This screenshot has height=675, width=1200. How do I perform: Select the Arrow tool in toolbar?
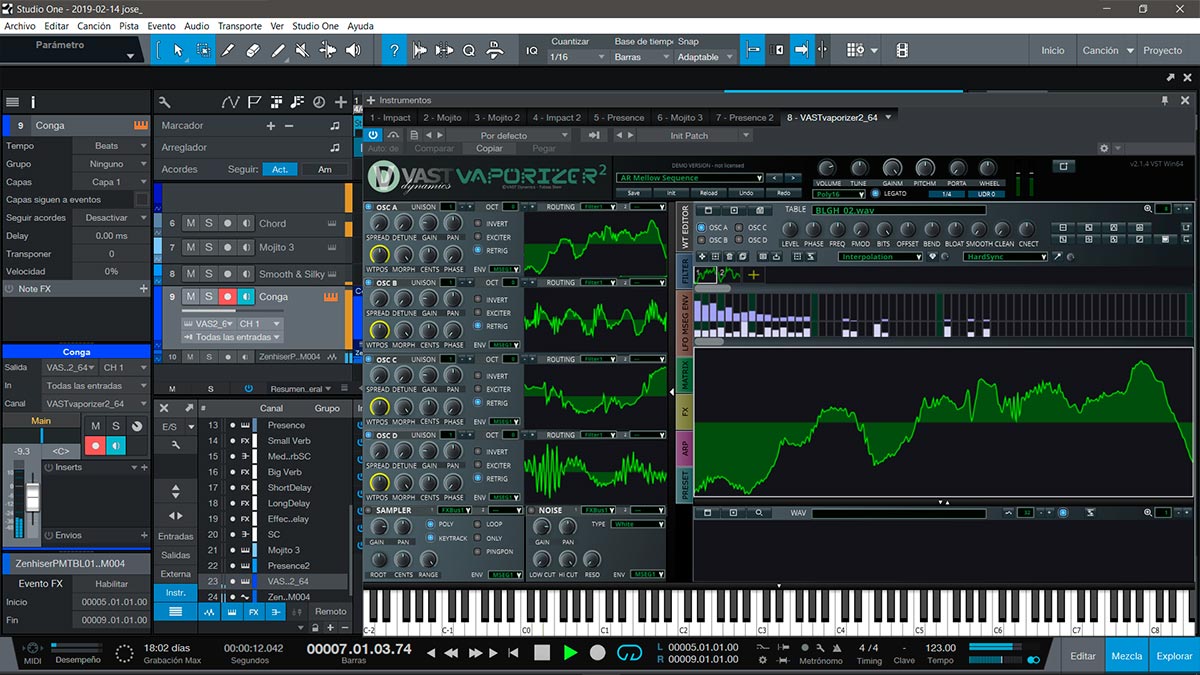point(178,50)
